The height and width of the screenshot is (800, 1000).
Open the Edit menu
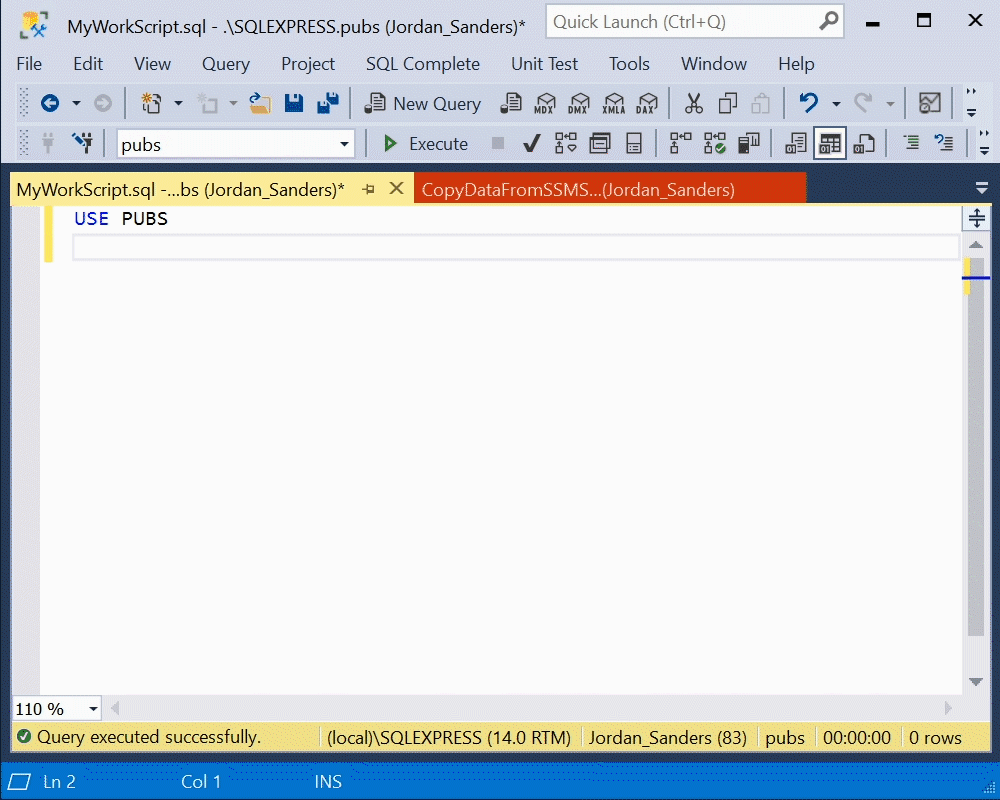point(88,64)
